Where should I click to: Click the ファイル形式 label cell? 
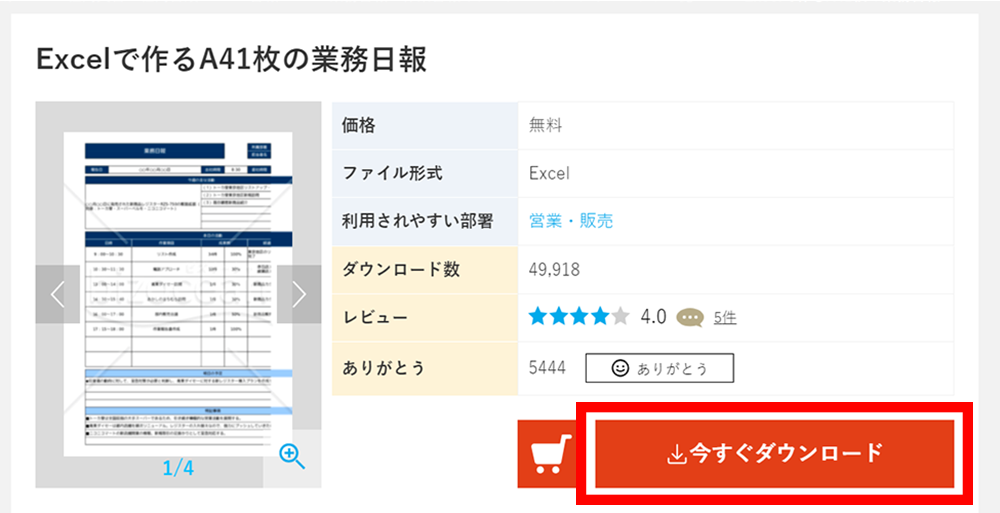[425, 174]
